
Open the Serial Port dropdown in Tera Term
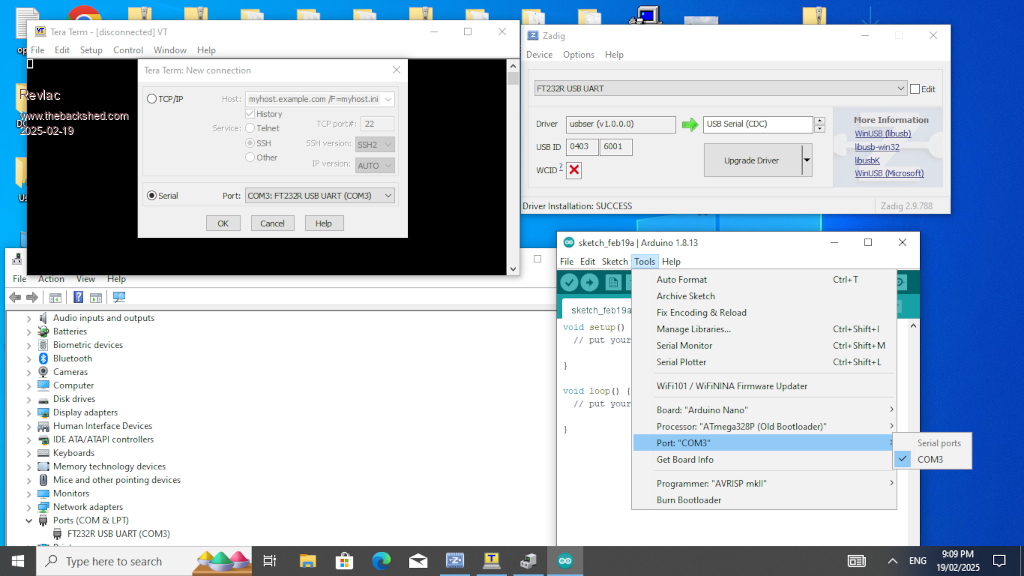tap(388, 195)
